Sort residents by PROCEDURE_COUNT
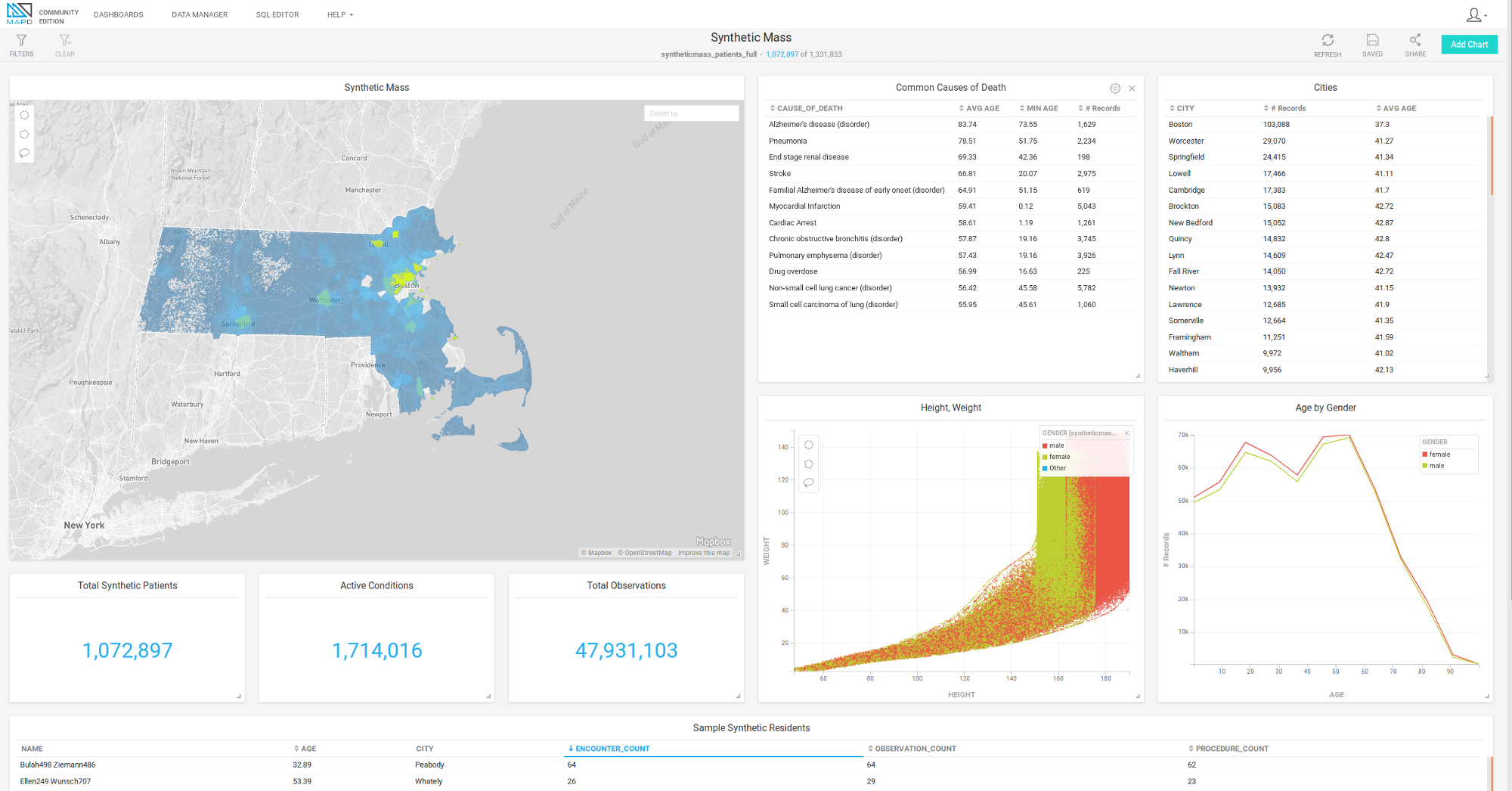The image size is (1512, 791). point(1228,749)
